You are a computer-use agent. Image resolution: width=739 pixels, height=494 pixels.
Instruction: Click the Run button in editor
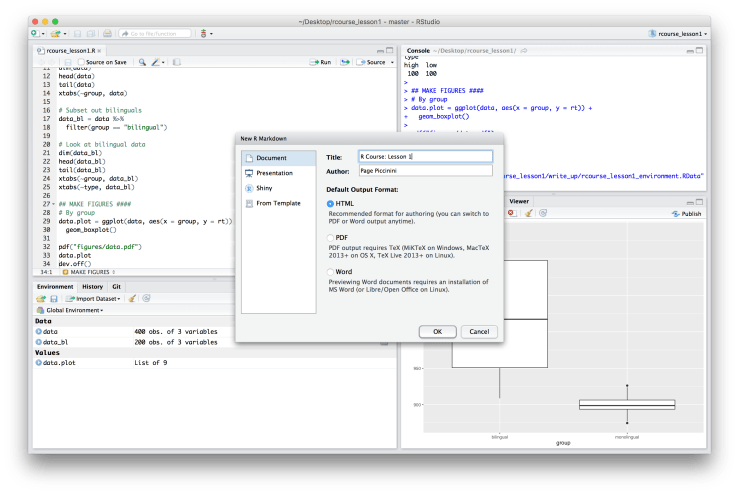[x=320, y=62]
